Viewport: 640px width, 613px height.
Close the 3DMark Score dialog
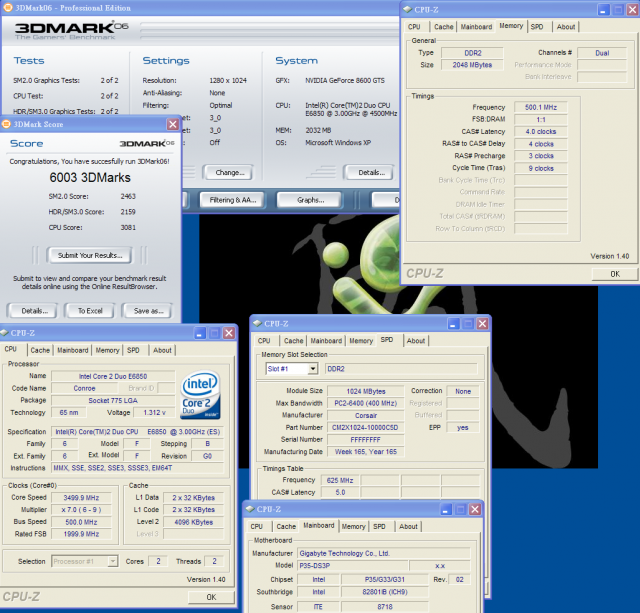[x=173, y=124]
